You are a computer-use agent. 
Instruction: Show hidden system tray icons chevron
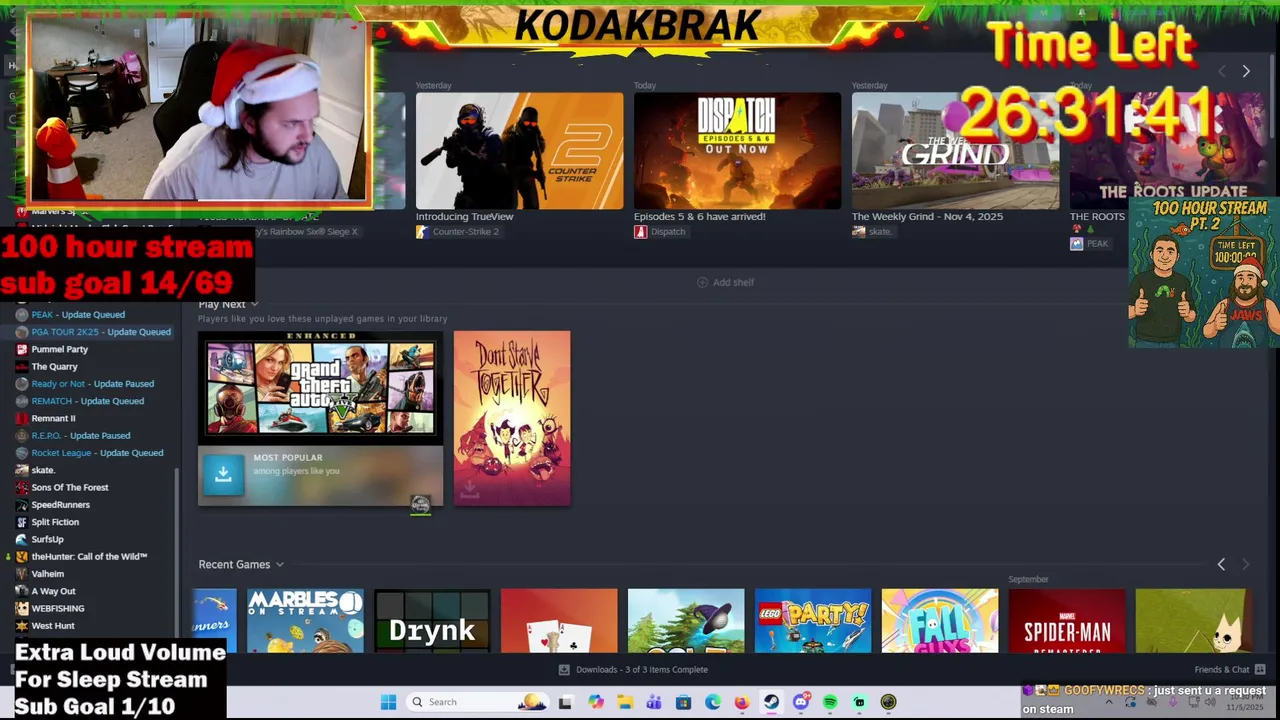coord(1108,702)
